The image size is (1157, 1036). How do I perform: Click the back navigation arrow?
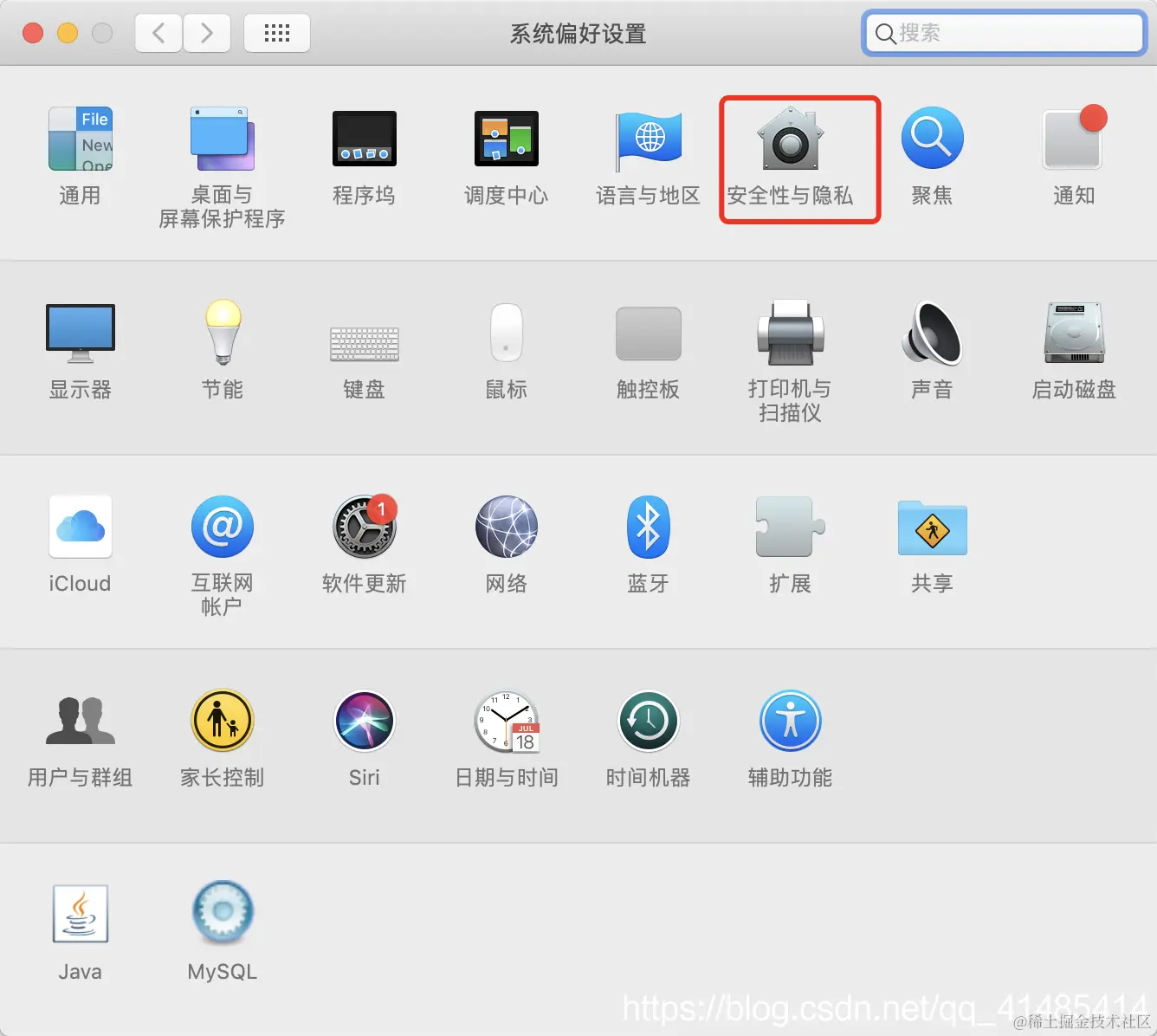tap(158, 33)
